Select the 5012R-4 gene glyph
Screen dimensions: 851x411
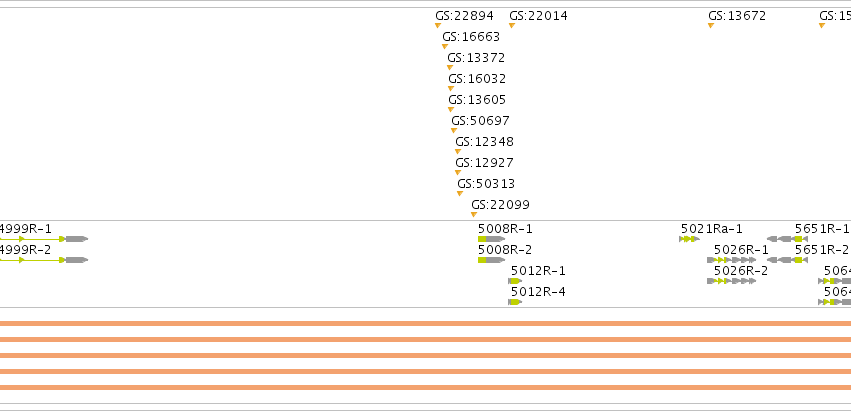(x=515, y=302)
